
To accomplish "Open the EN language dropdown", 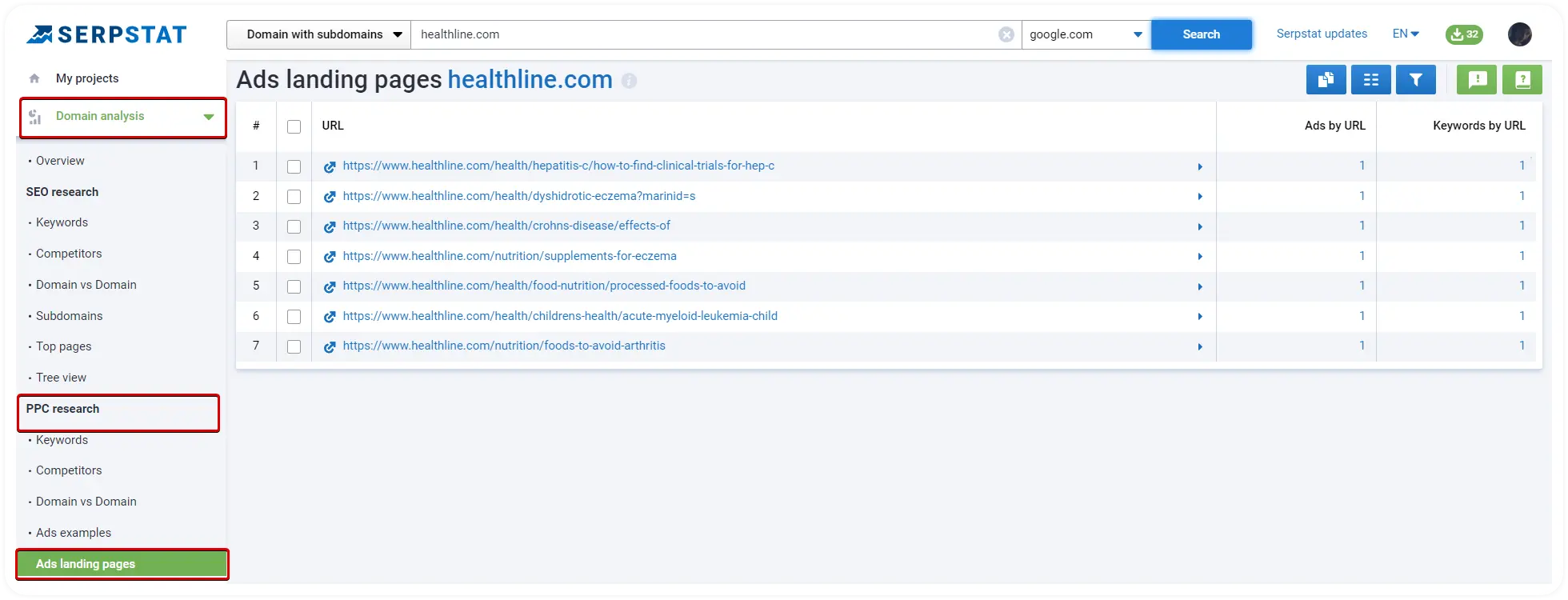I will [x=1406, y=34].
